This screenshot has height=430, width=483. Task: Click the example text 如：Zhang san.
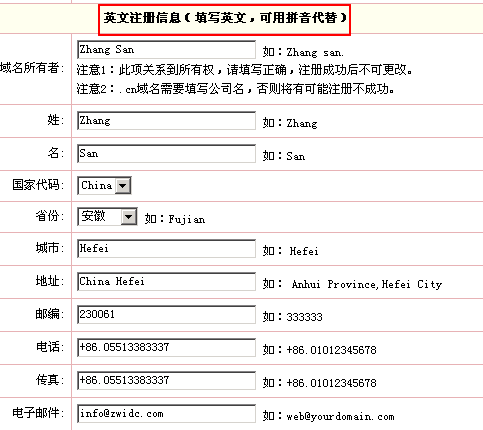click(x=303, y=52)
